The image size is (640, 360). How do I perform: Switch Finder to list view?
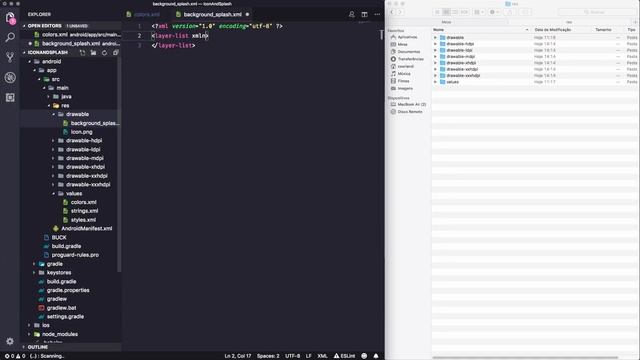tap(446, 12)
